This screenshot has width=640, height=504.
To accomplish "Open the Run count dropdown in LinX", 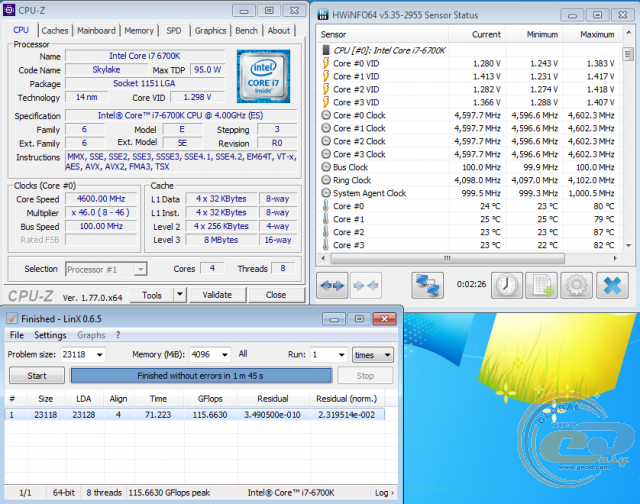I will point(342,355).
